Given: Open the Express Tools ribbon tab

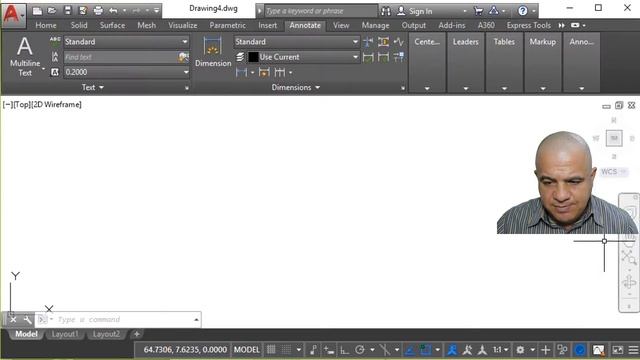Looking at the screenshot, I should point(529,25).
